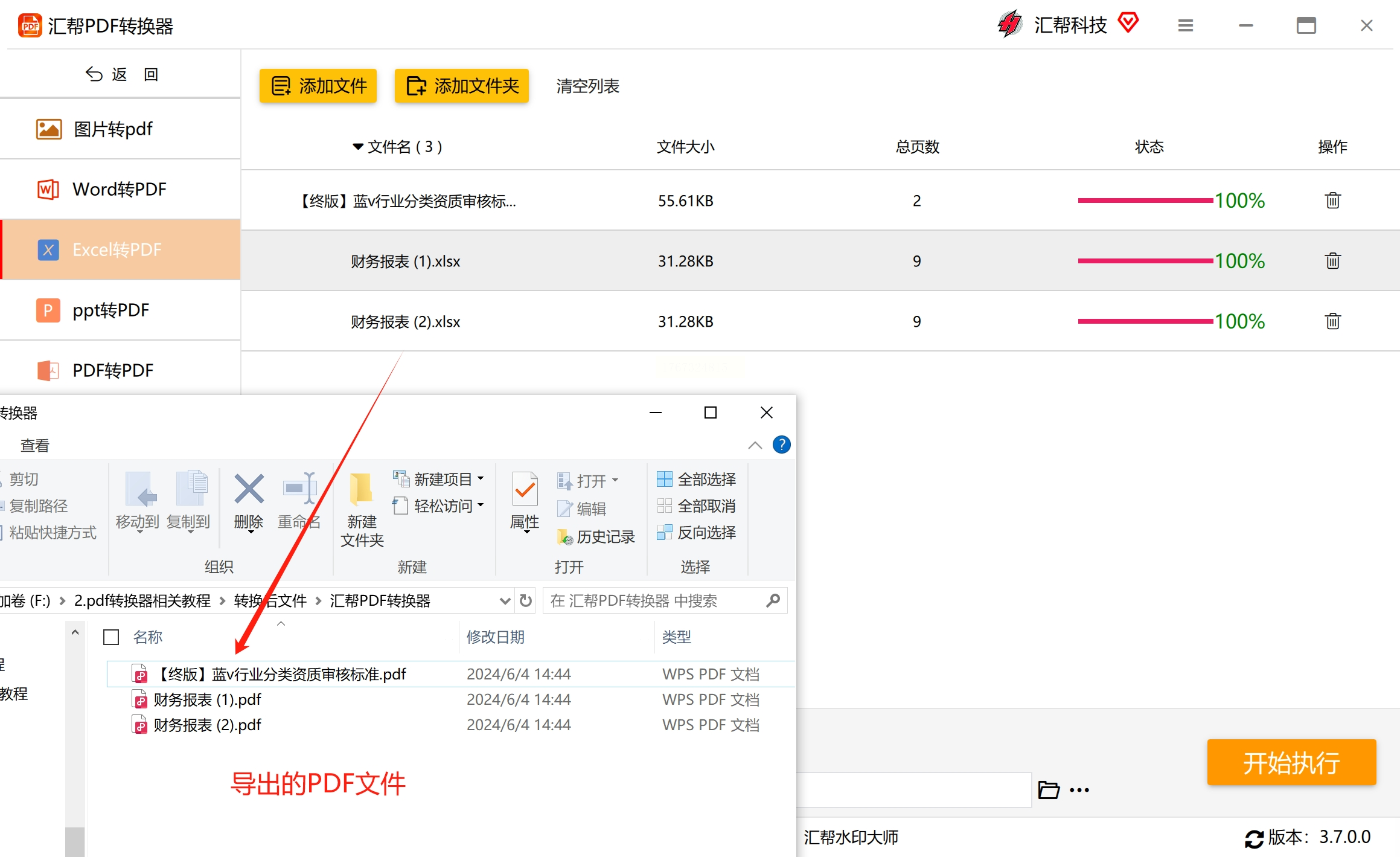Click 清空列表 to clear the list
The width and height of the screenshot is (1400, 857).
pos(587,86)
